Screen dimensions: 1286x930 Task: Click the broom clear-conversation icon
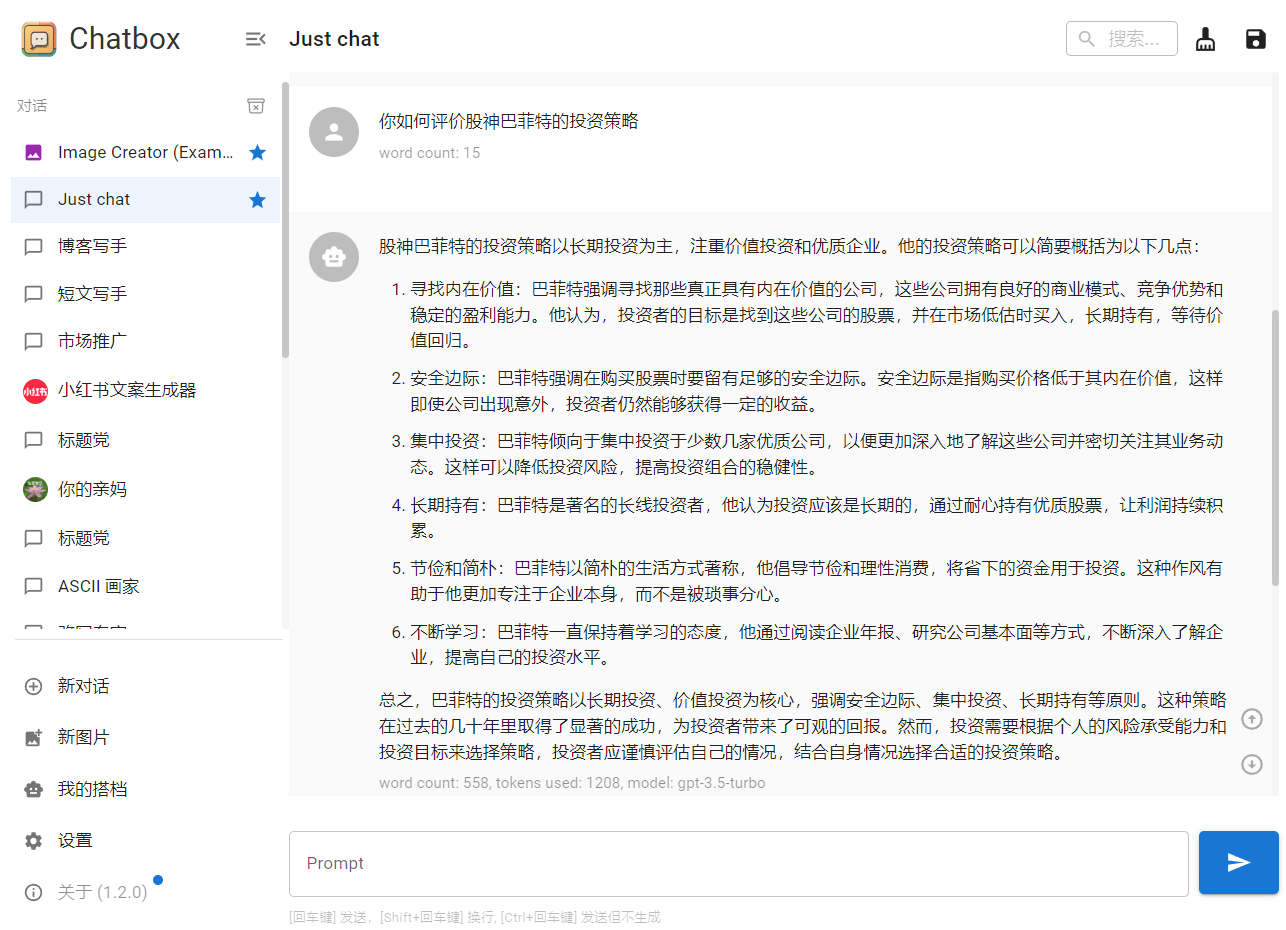1205,39
